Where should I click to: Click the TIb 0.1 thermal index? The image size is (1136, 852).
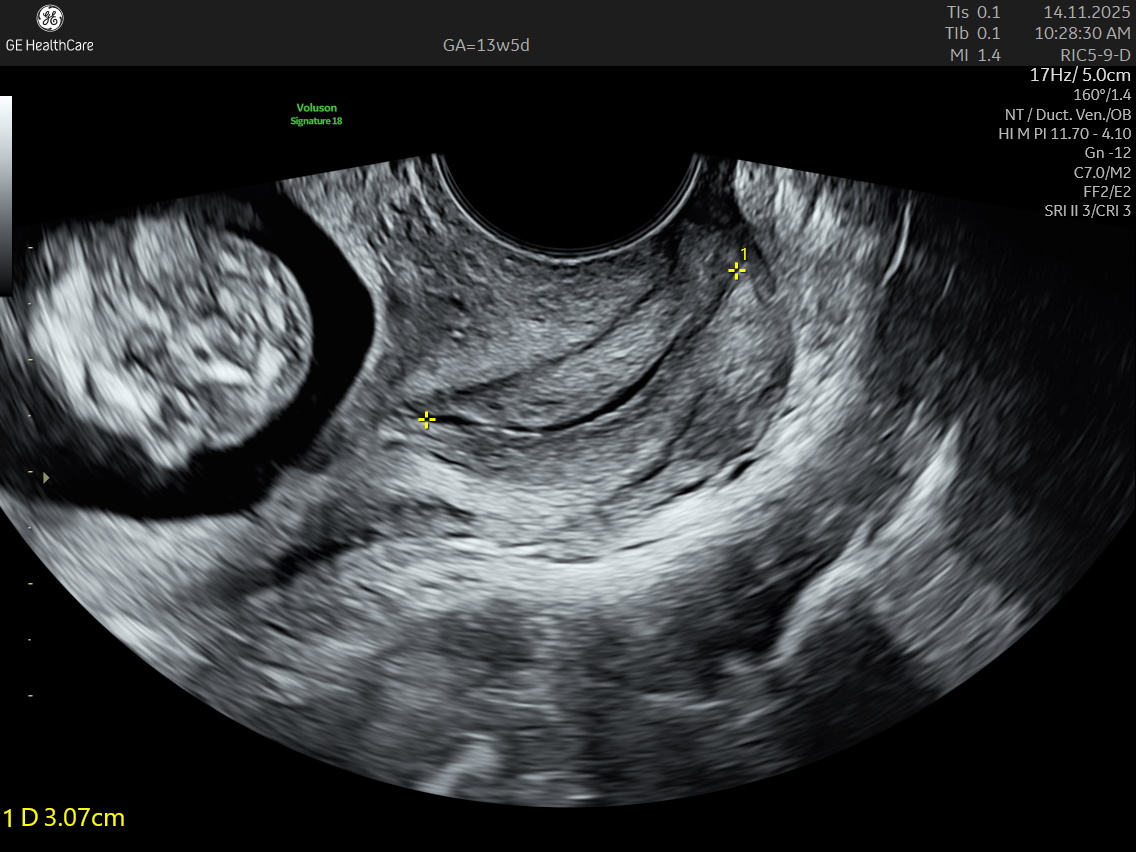pyautogui.click(x=973, y=34)
